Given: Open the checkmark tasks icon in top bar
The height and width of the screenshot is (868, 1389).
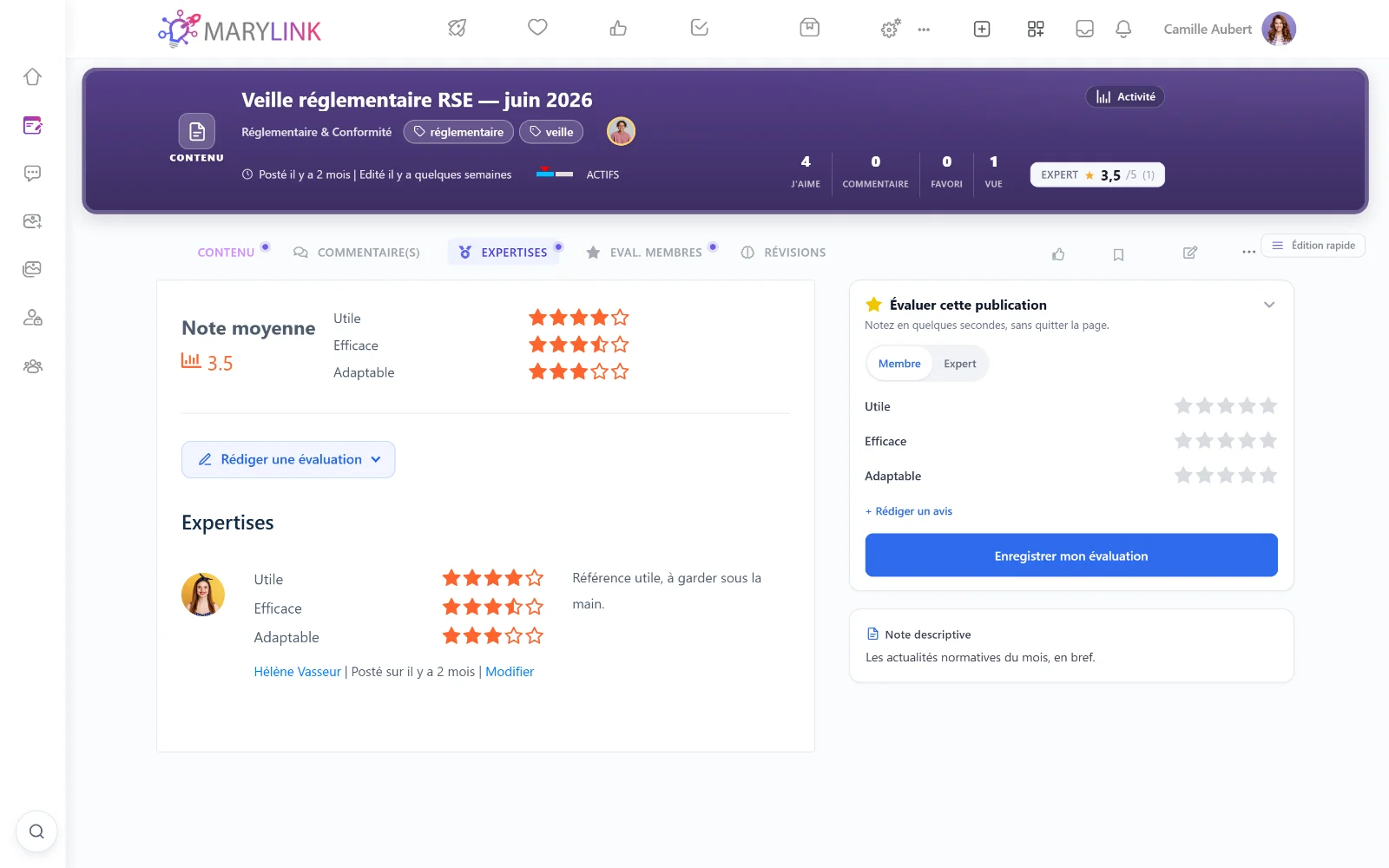Looking at the screenshot, I should [x=699, y=28].
